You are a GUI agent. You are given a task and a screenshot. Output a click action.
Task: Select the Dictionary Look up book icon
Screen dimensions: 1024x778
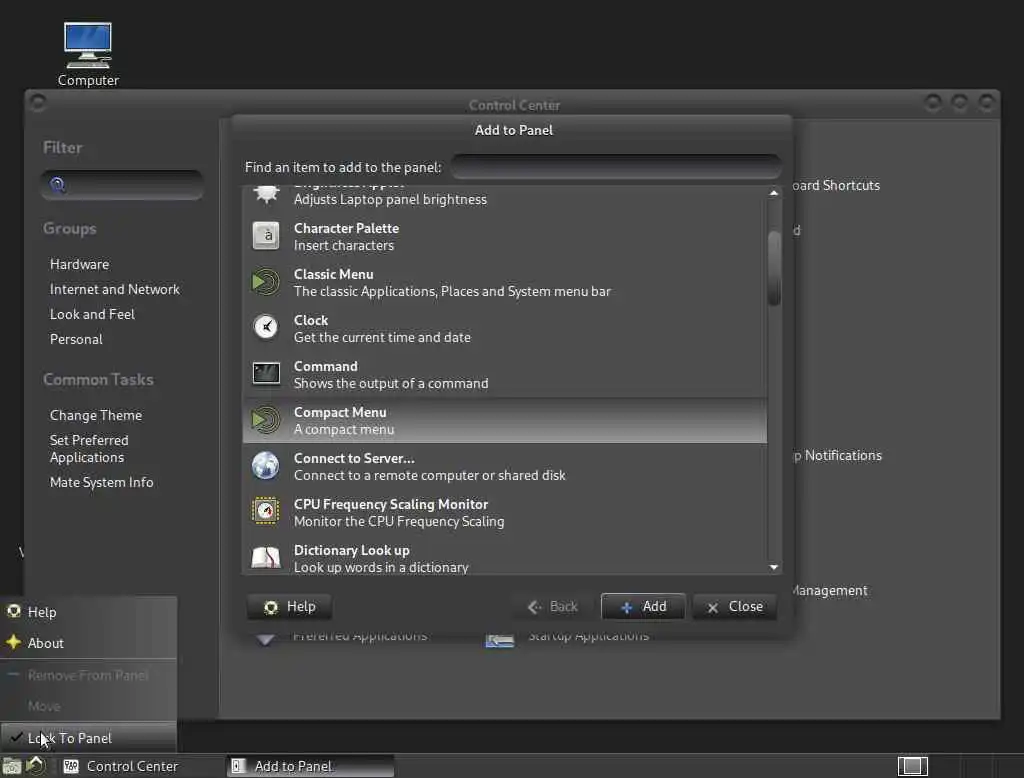click(266, 559)
